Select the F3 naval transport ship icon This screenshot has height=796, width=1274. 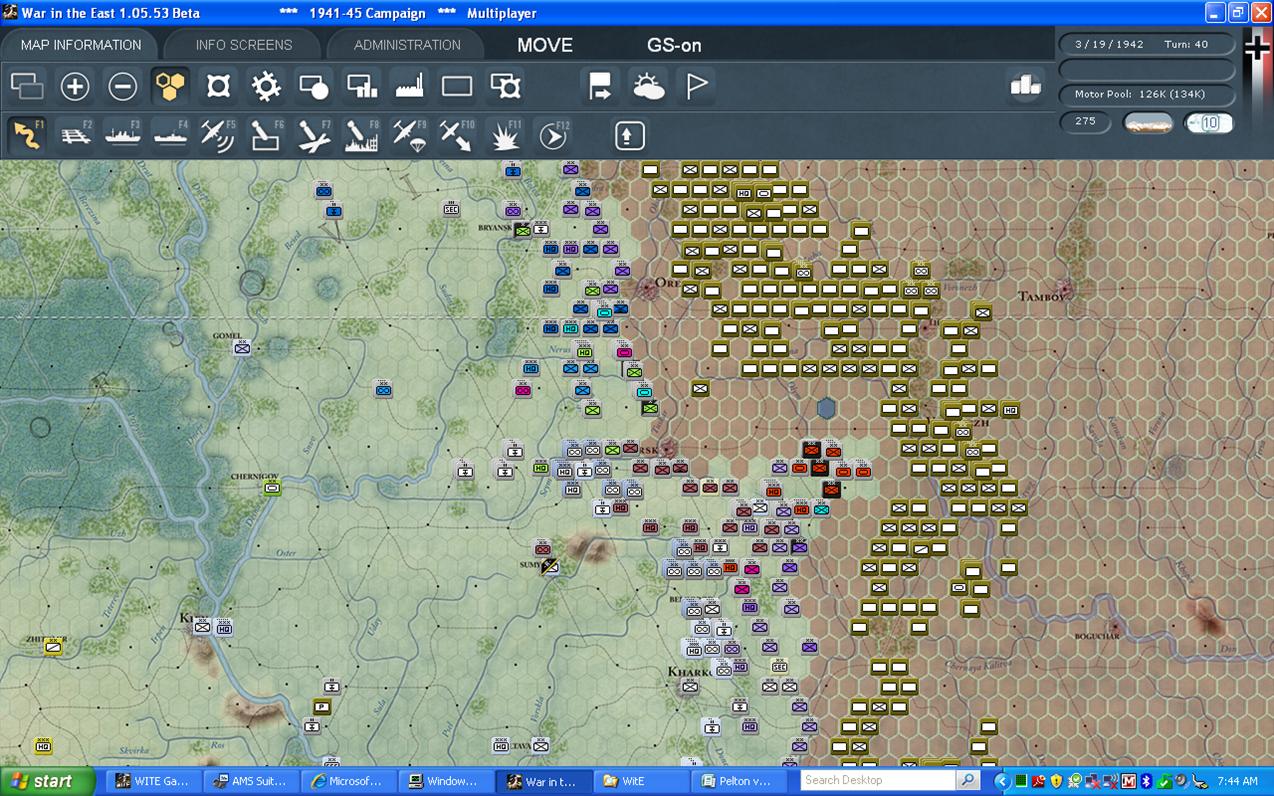tap(123, 136)
